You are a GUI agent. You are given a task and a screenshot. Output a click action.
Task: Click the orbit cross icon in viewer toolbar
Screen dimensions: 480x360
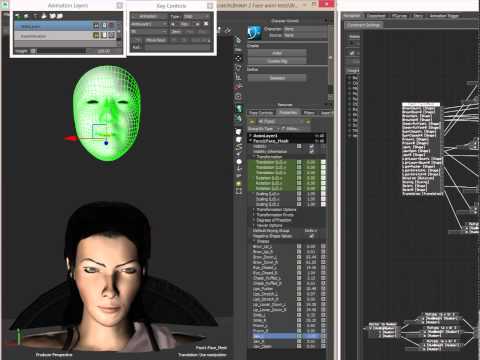click(238, 58)
